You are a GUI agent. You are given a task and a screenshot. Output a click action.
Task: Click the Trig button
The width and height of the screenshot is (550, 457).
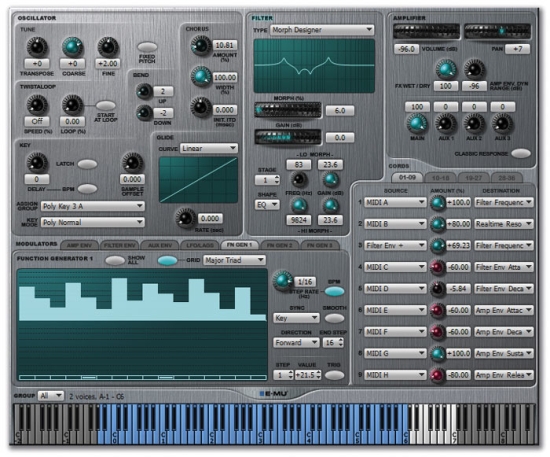tap(334, 375)
